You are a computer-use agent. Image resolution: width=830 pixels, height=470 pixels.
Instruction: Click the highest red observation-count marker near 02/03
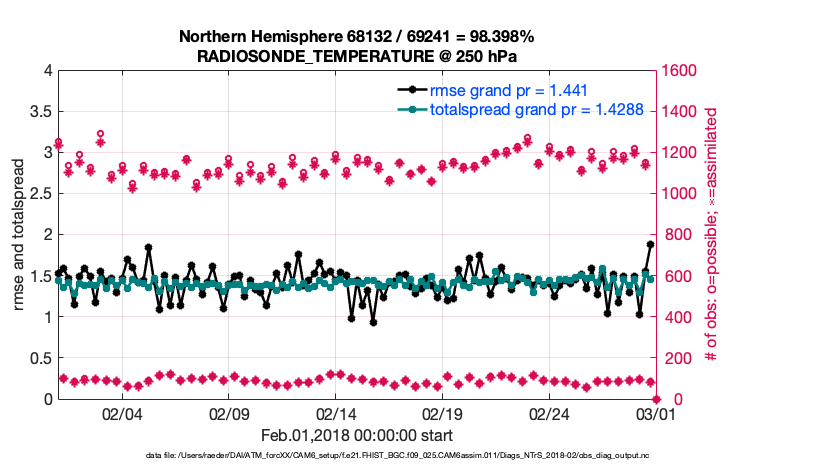(101, 134)
